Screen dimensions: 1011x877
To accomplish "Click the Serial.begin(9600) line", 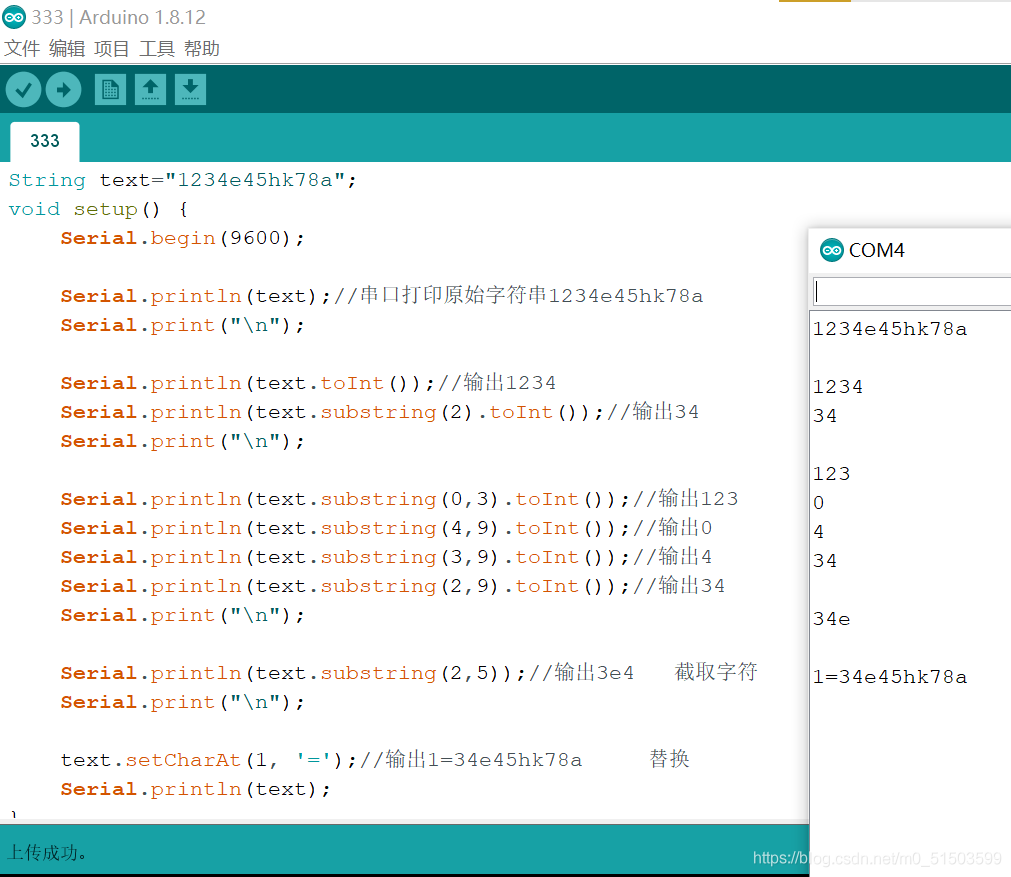I will (182, 238).
